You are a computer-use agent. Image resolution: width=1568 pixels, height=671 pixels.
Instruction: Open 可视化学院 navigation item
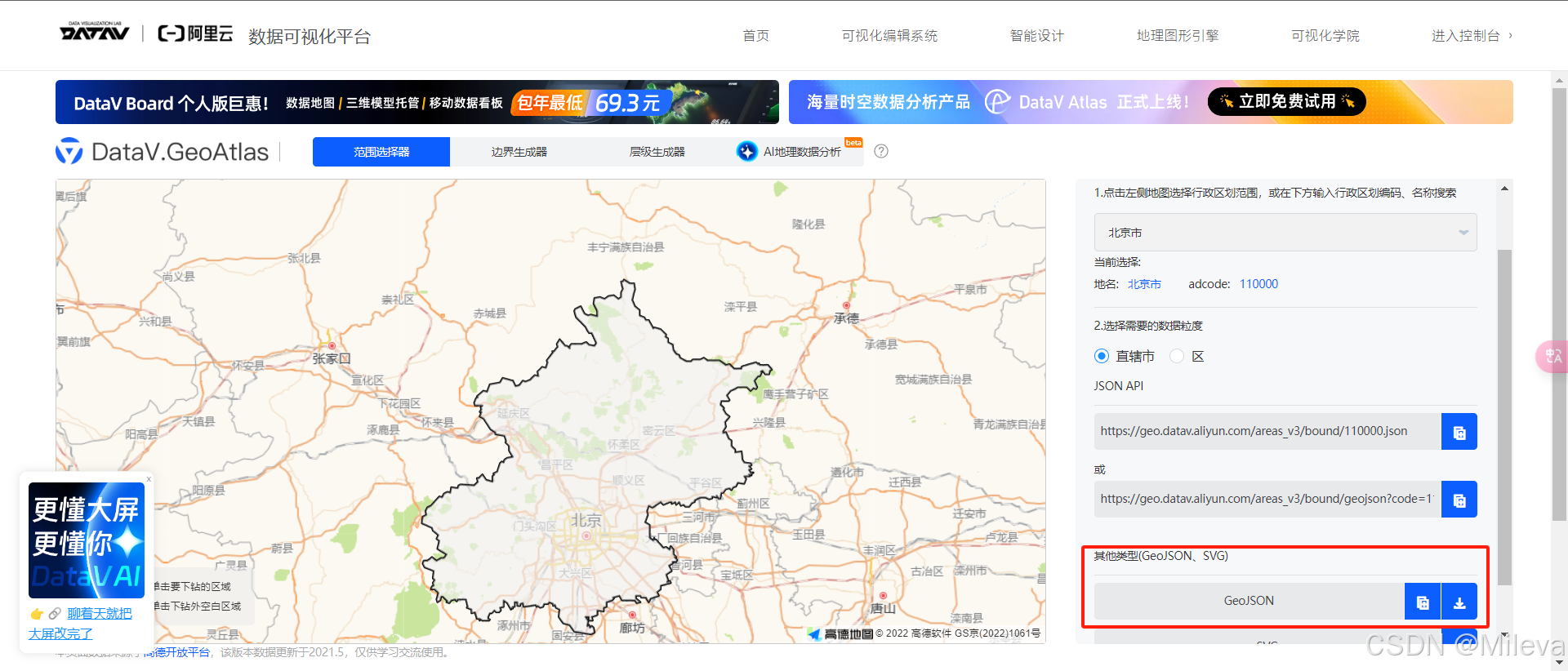coord(1325,35)
